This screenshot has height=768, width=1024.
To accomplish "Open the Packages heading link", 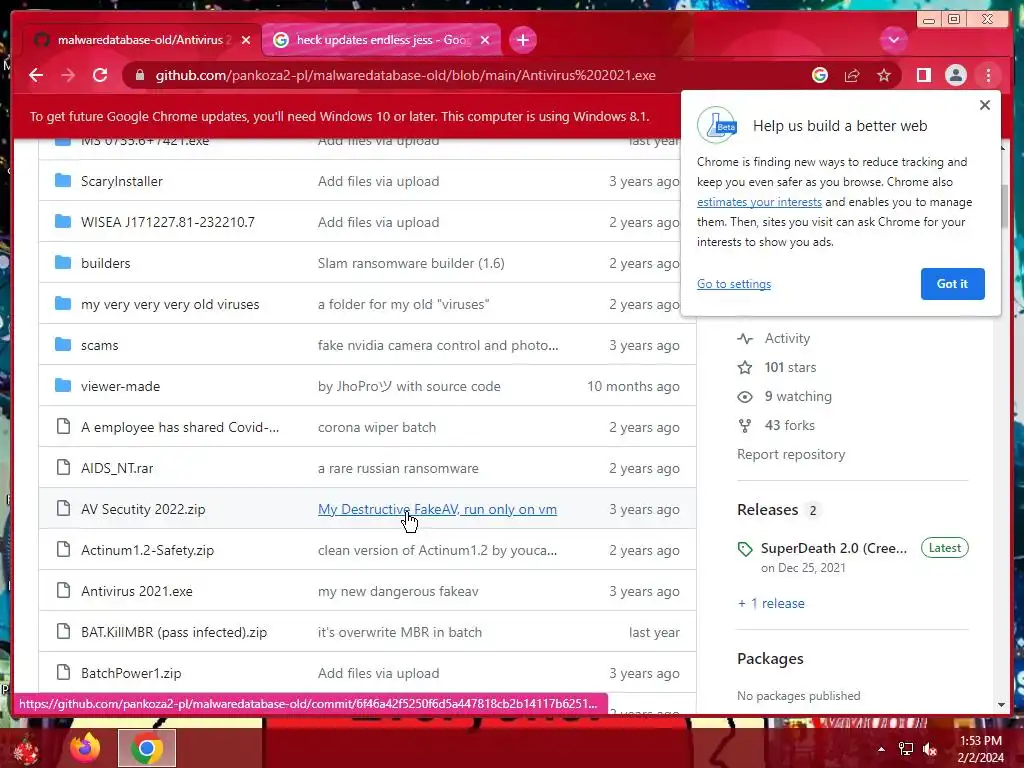I will click(770, 658).
